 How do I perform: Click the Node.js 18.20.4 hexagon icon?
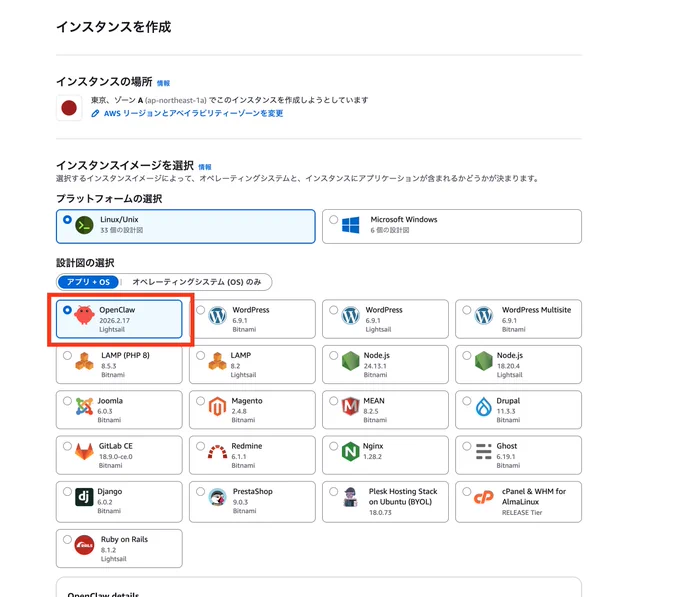point(484,361)
